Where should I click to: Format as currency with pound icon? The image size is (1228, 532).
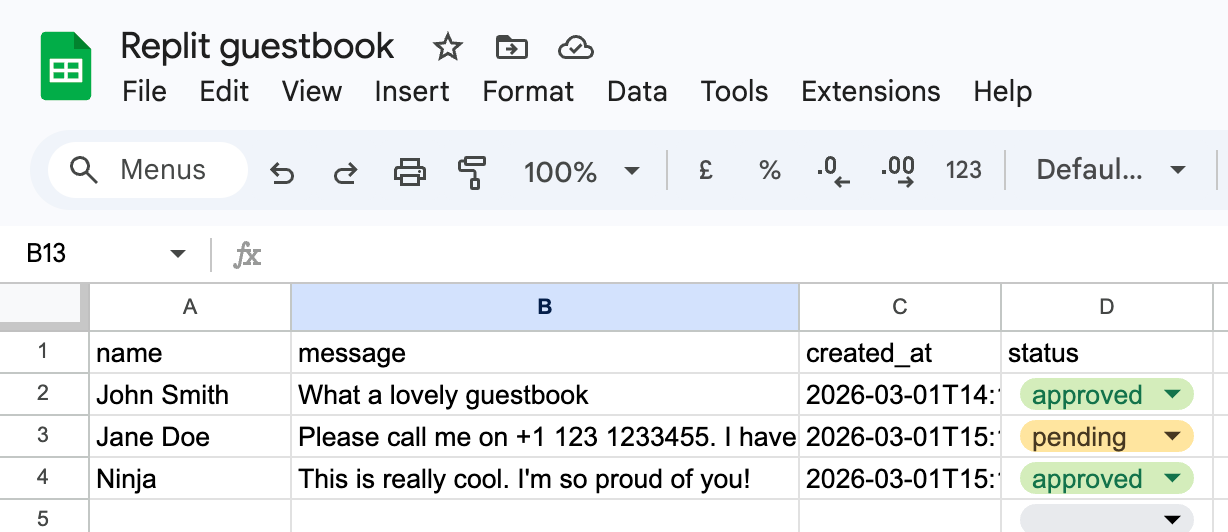click(705, 171)
